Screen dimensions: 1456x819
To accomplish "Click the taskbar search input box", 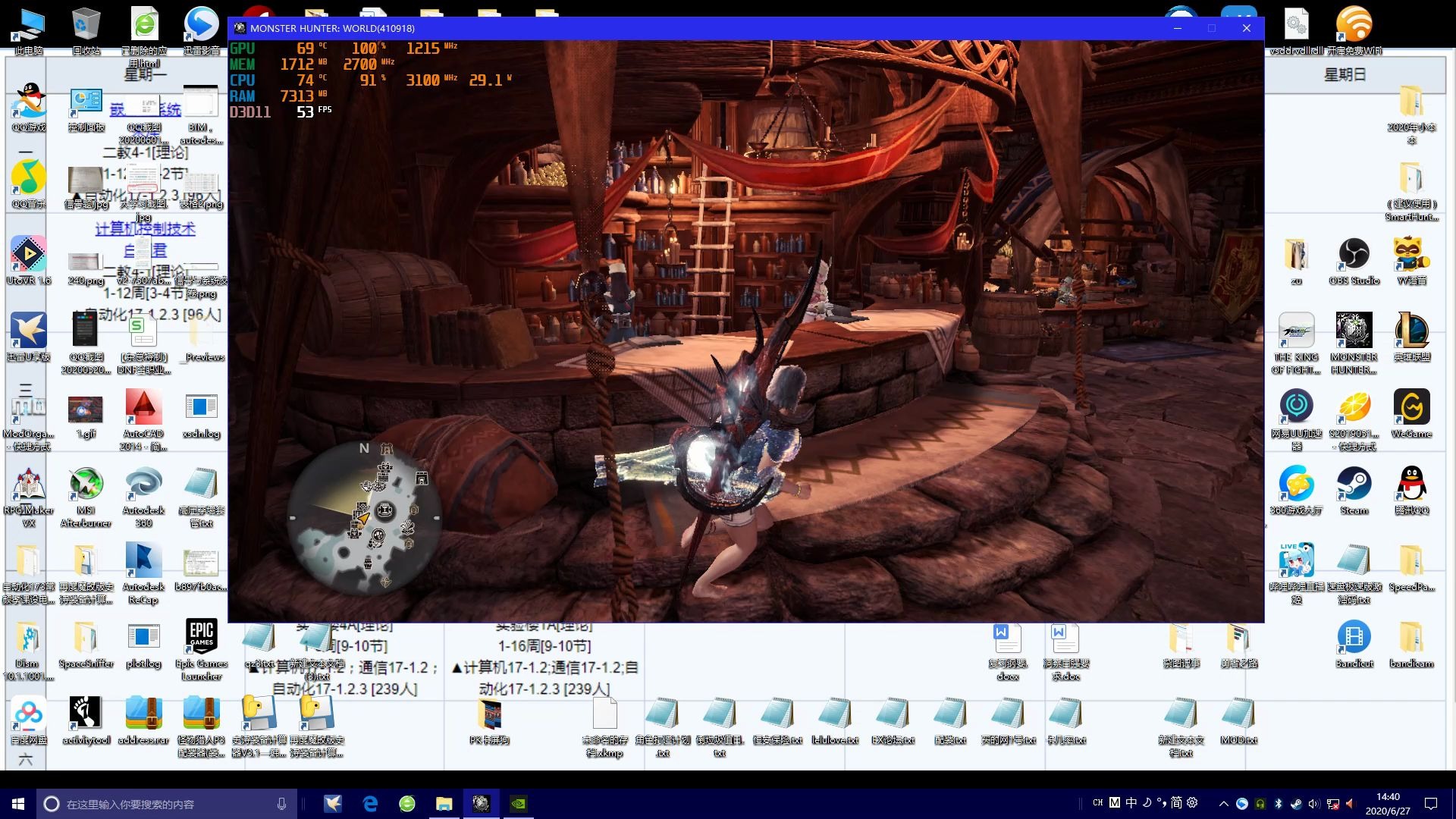I will point(167,803).
